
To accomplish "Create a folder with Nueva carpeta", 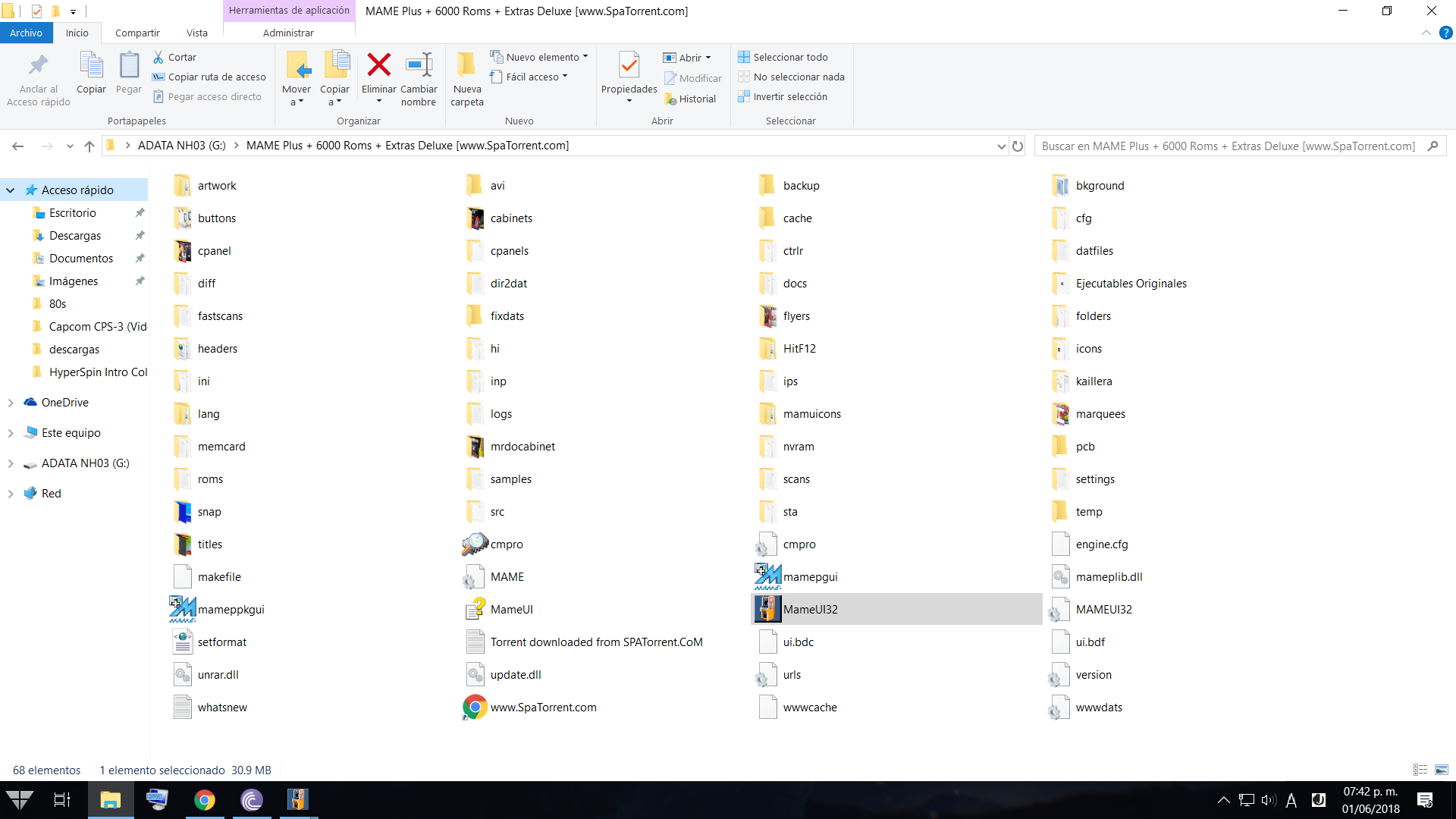I will [466, 76].
